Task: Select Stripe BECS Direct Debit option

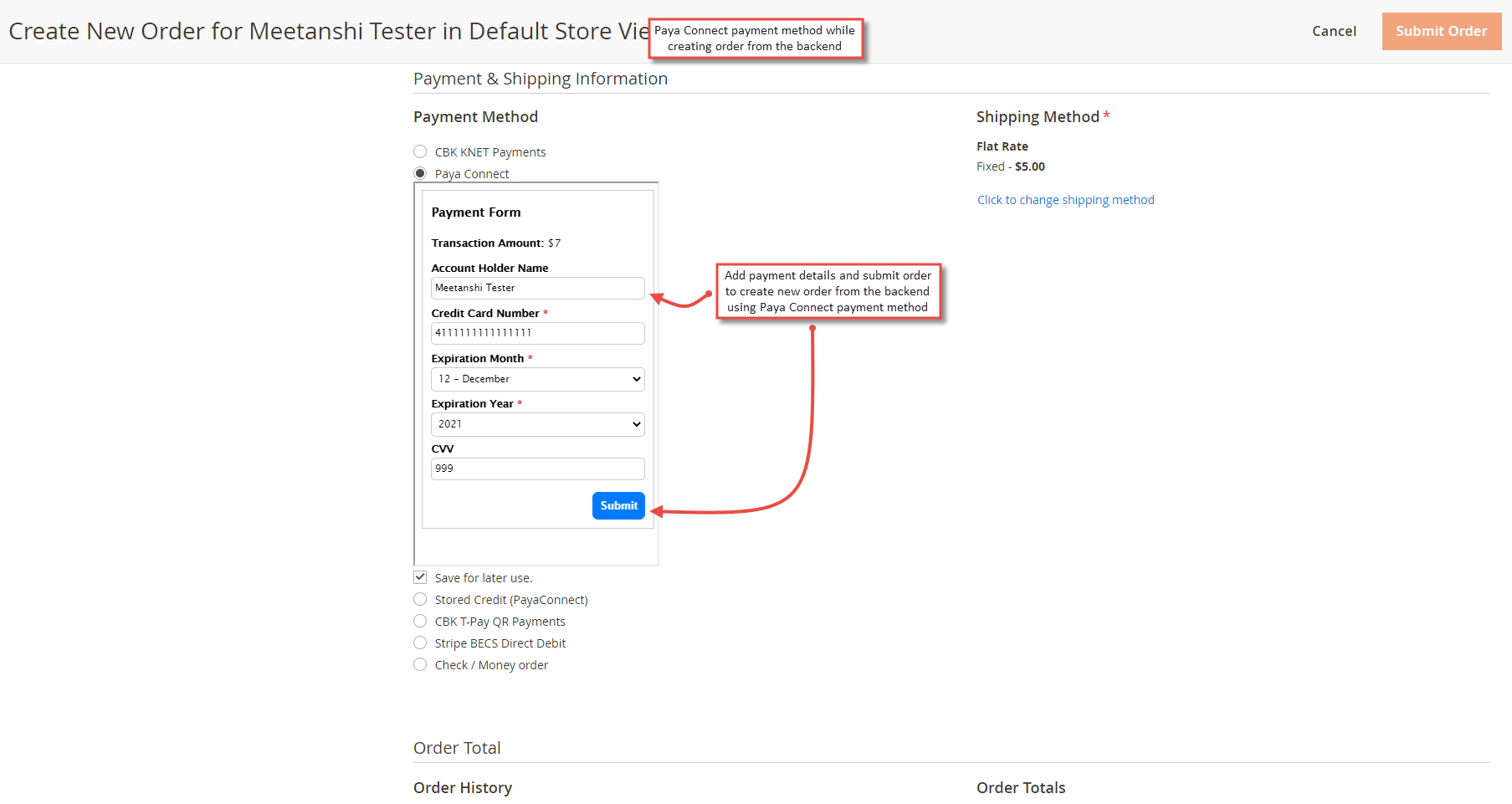Action: (420, 643)
